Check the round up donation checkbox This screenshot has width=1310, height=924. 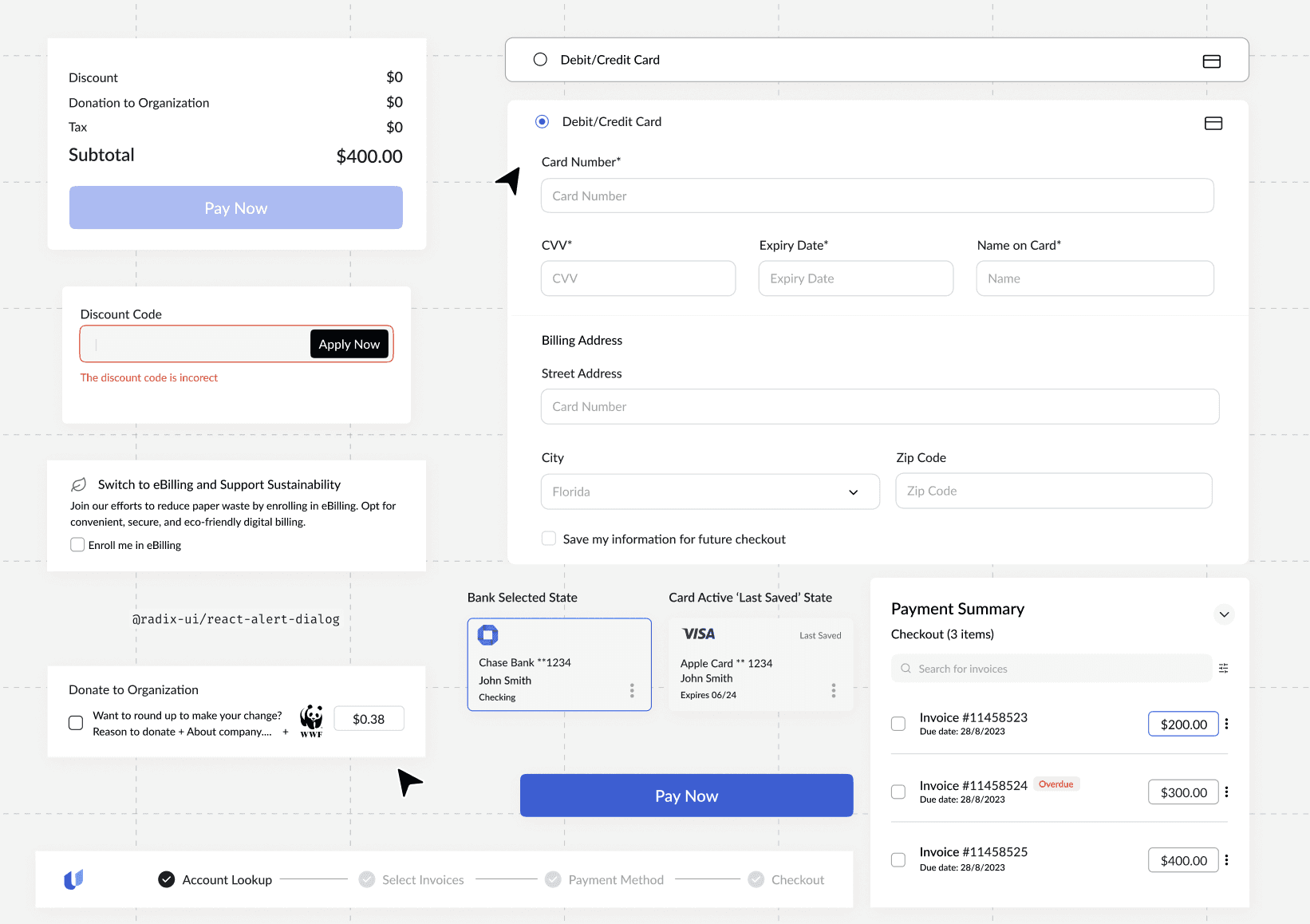click(76, 723)
